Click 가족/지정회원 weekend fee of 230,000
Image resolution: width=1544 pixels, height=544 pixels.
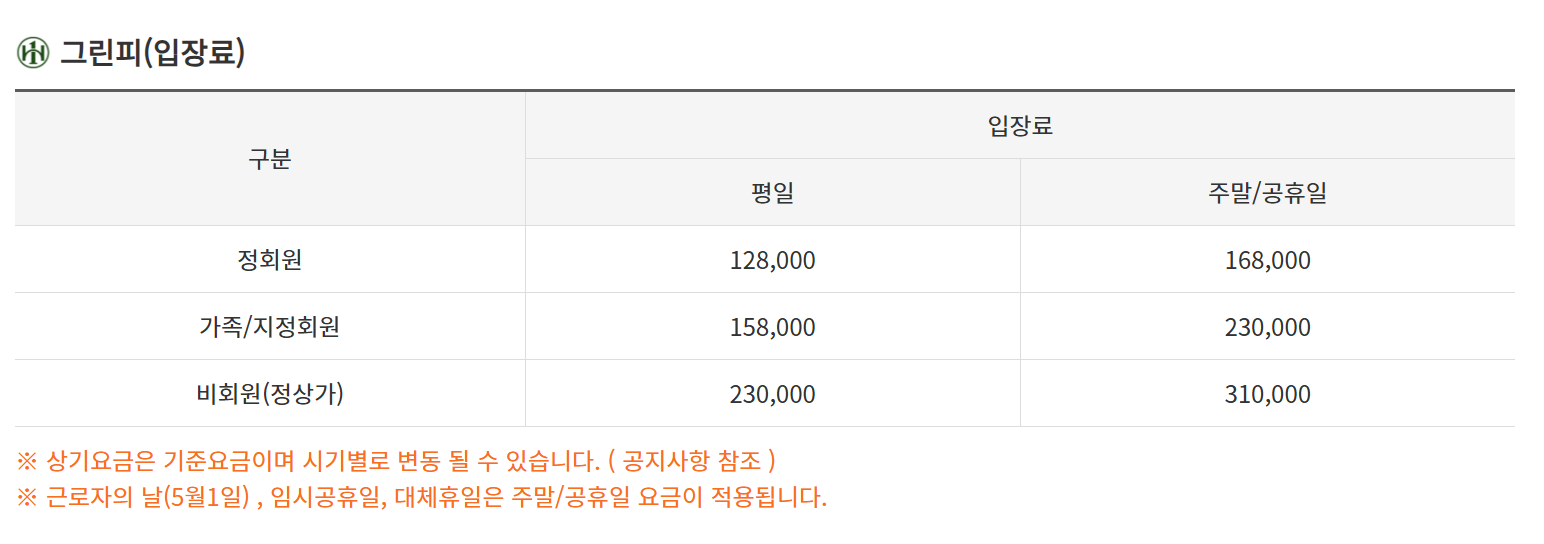pos(1267,328)
